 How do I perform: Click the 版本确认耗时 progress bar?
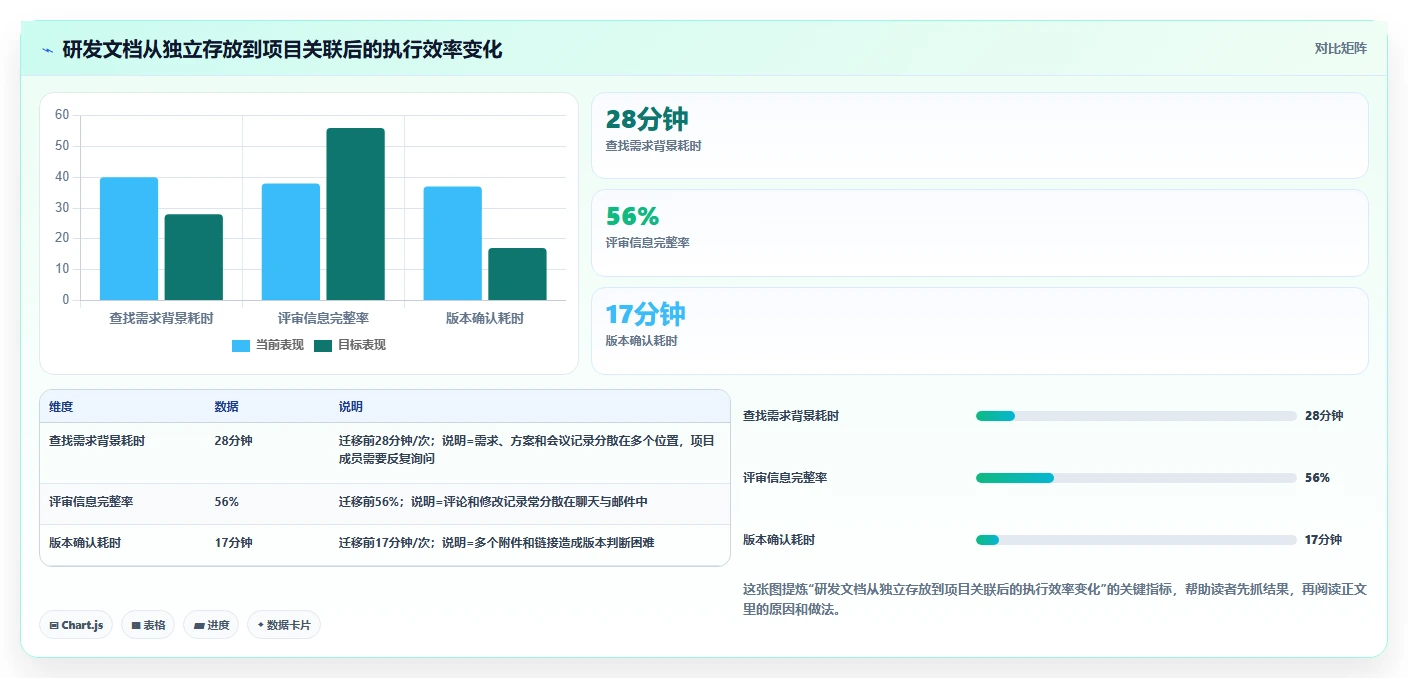(x=1136, y=540)
